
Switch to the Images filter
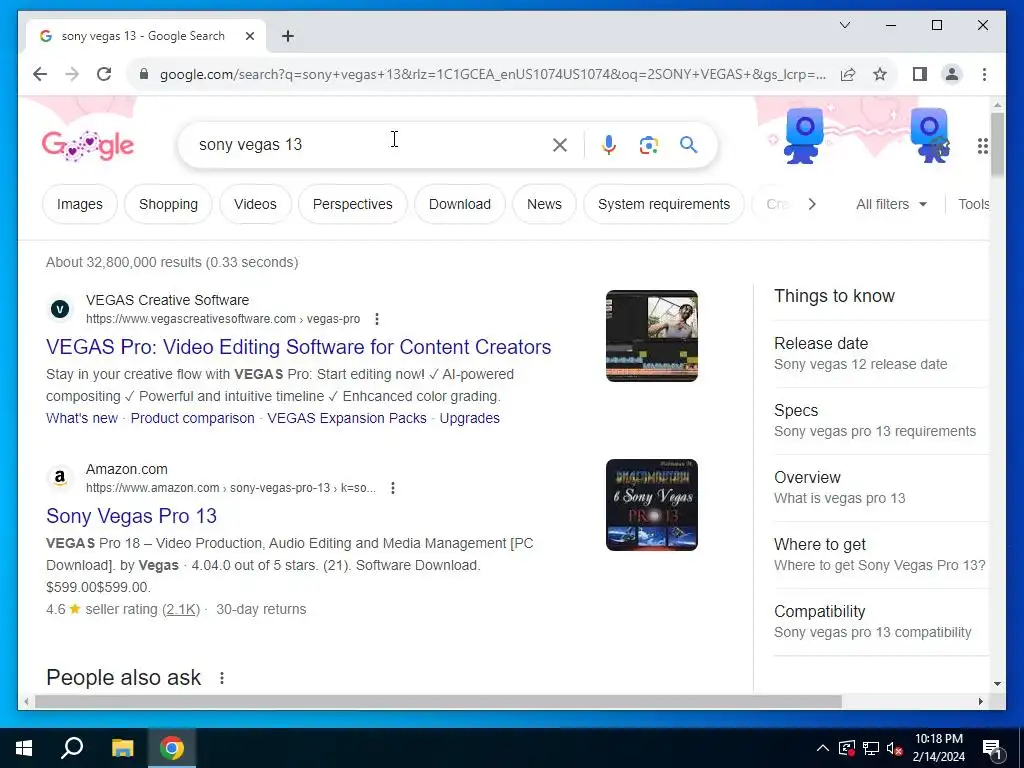pos(80,204)
